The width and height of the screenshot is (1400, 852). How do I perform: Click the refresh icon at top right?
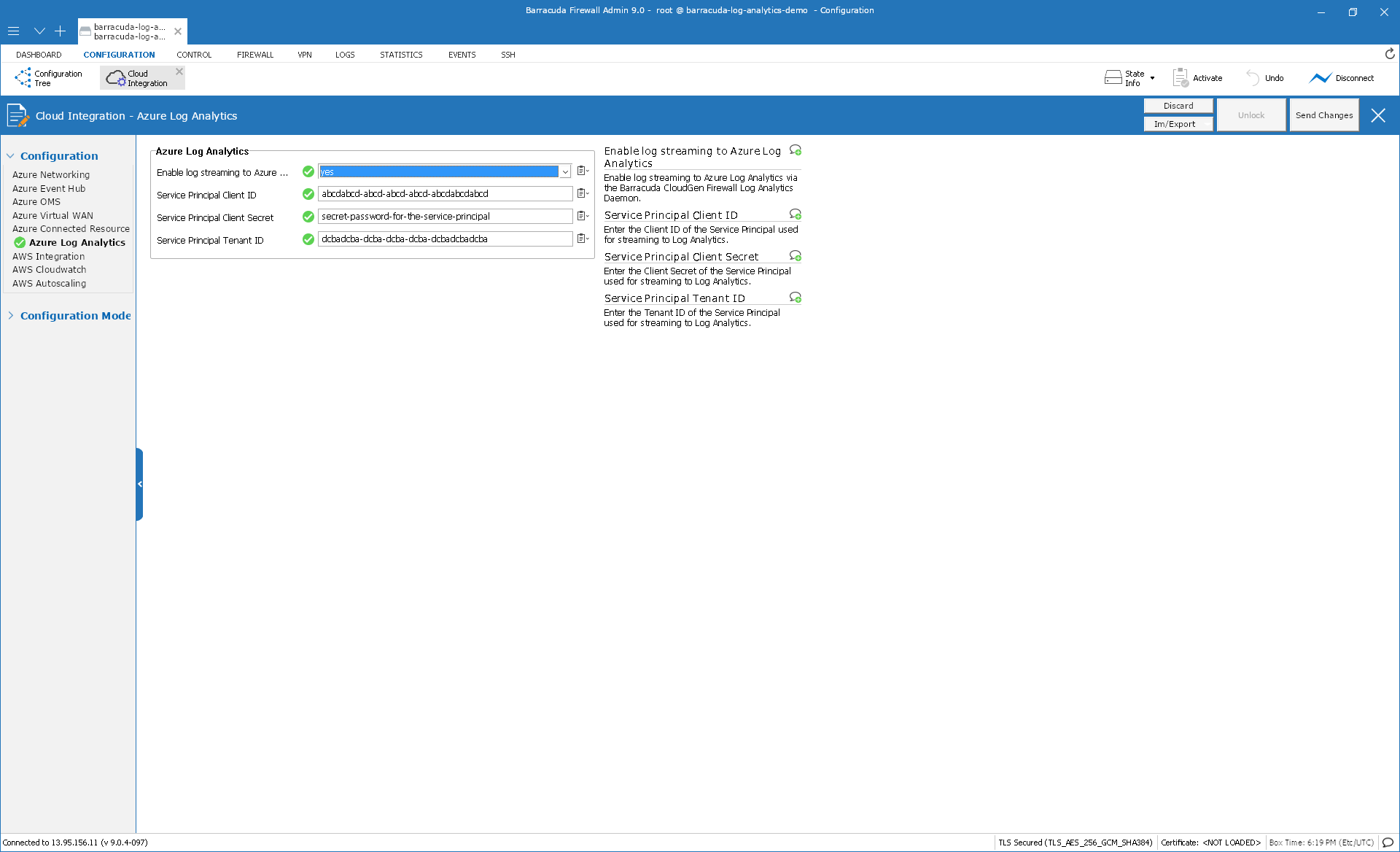[1390, 54]
